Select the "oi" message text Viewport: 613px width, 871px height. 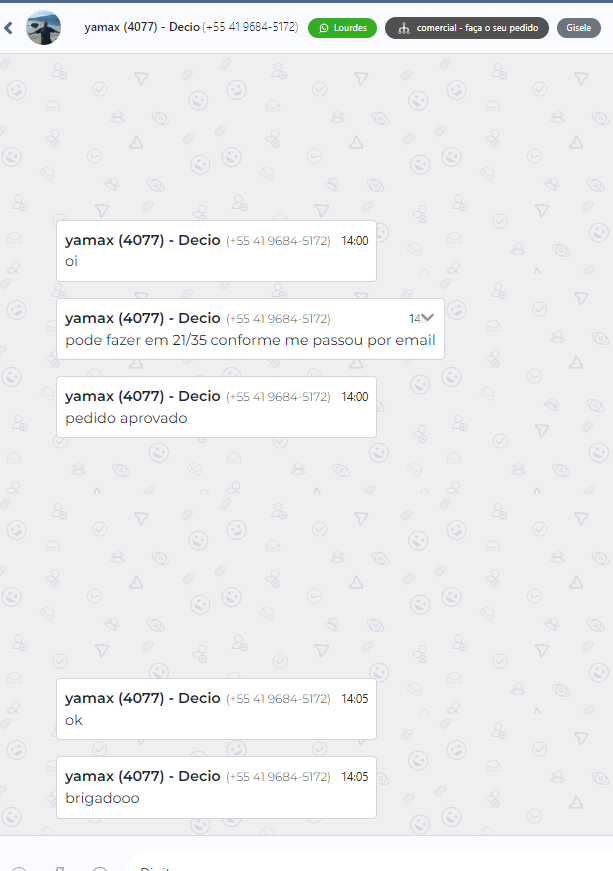point(72,261)
